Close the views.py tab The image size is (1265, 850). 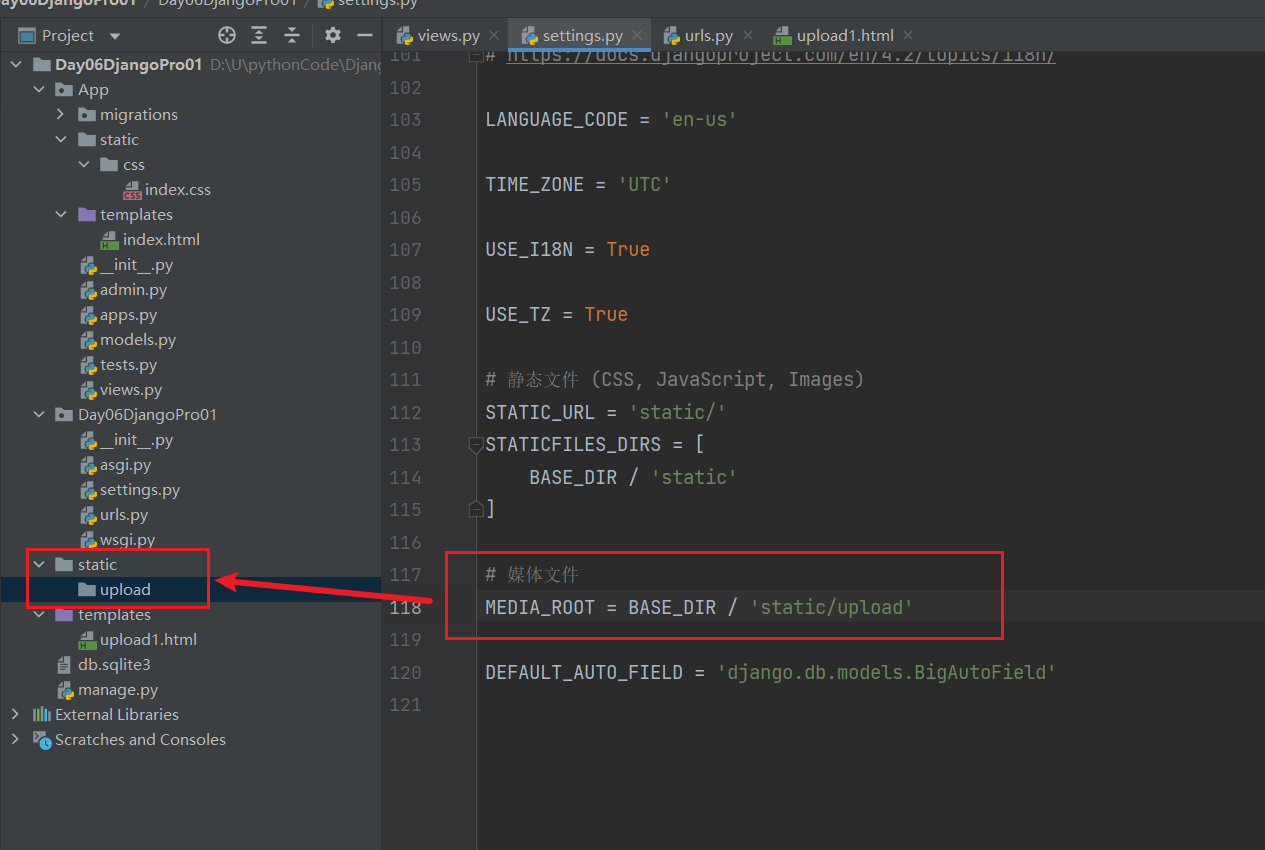[493, 36]
